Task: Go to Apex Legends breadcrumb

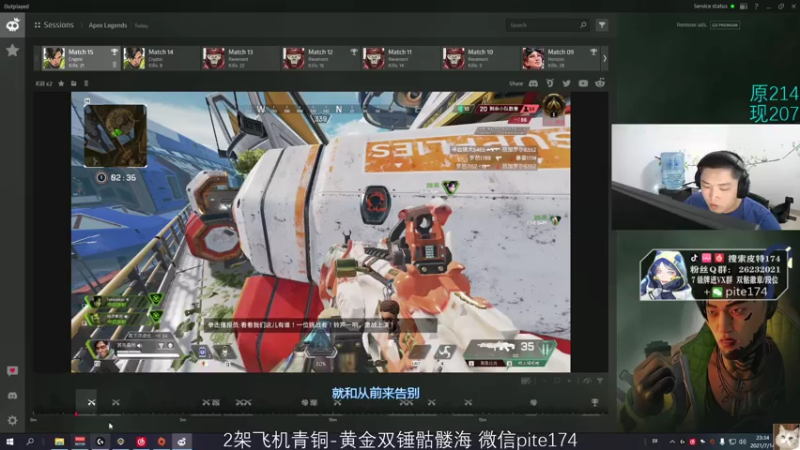Action: [108, 26]
